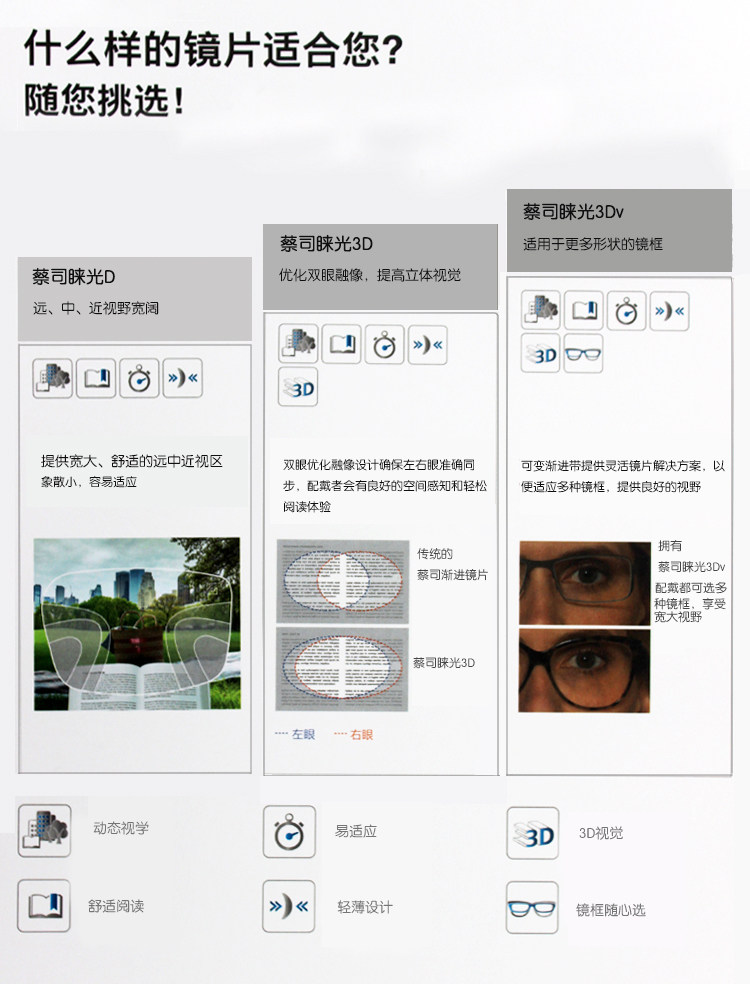Click description 提供宽大、舒适的远中近视区
This screenshot has height=984, width=750.
tap(132, 461)
